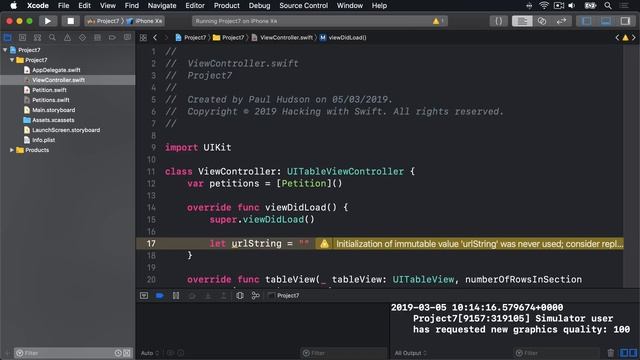Open the Report navigator icon
640x360 pixels.
(127, 38)
